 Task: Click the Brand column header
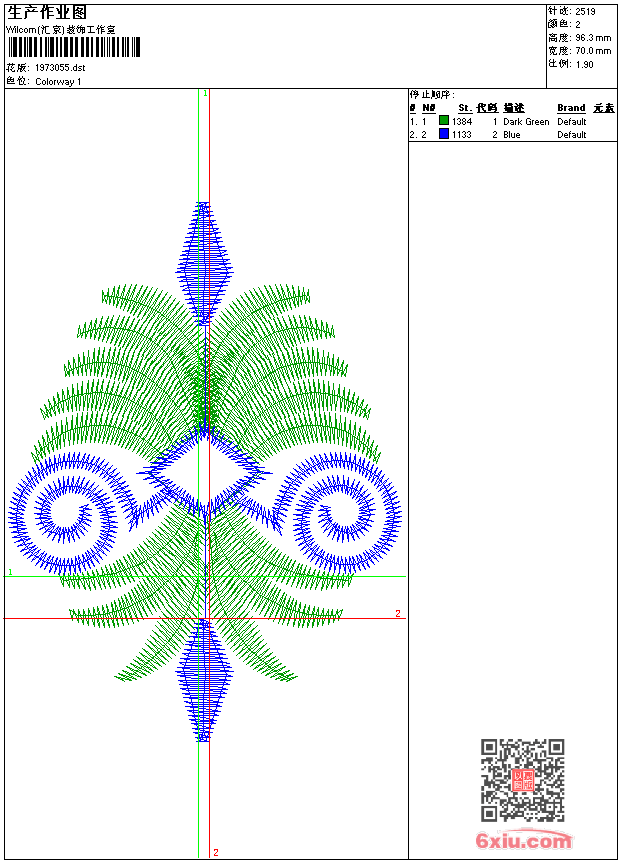coord(571,108)
